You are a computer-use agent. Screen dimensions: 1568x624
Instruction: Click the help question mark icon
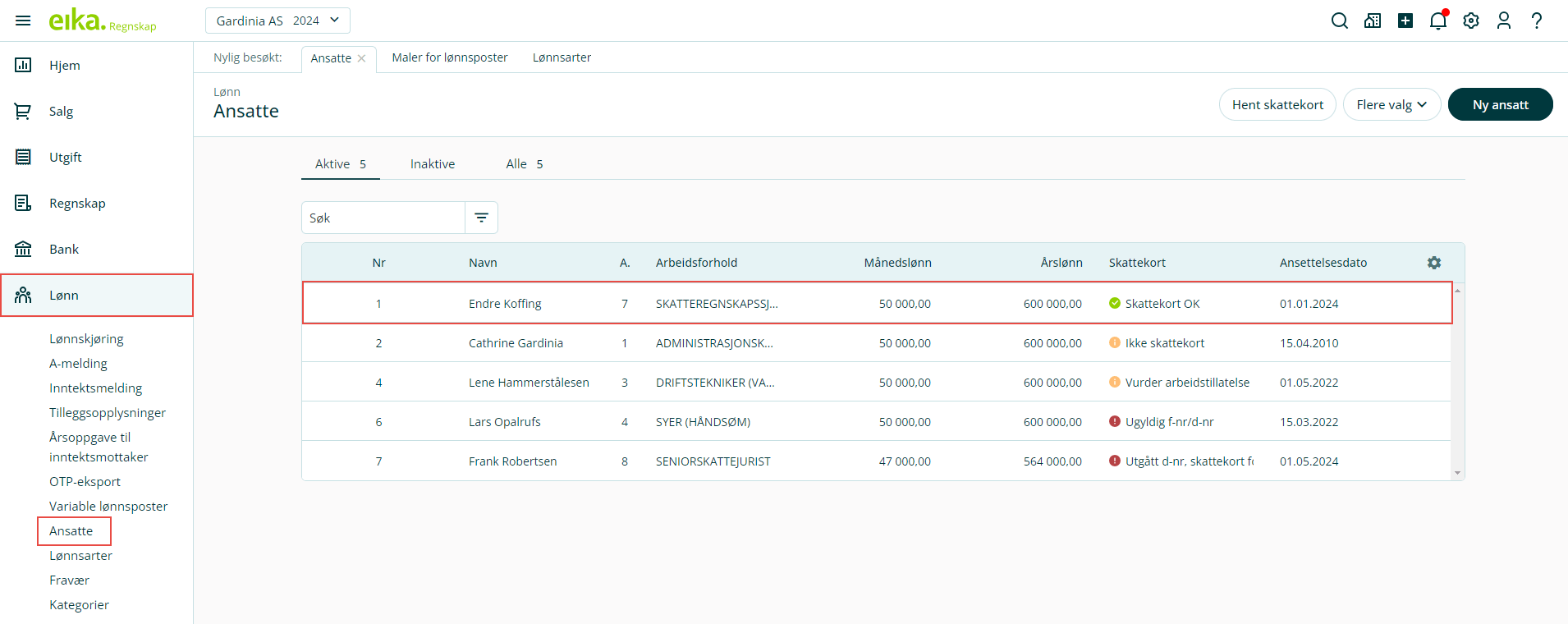click(1536, 21)
